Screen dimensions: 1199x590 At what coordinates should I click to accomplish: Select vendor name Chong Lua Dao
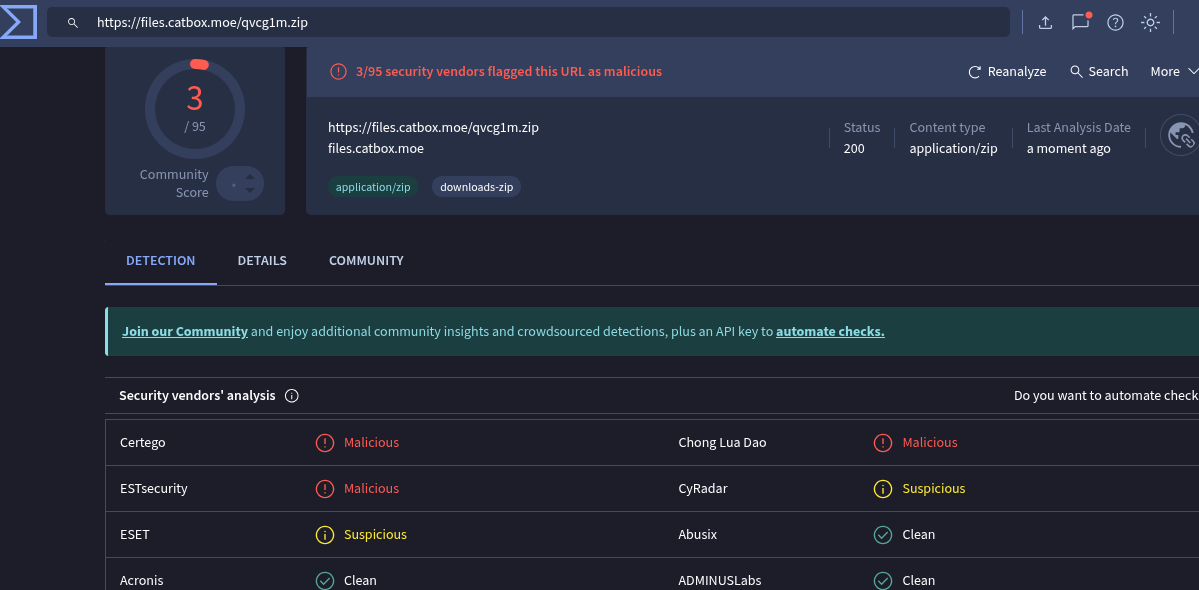[x=723, y=442]
